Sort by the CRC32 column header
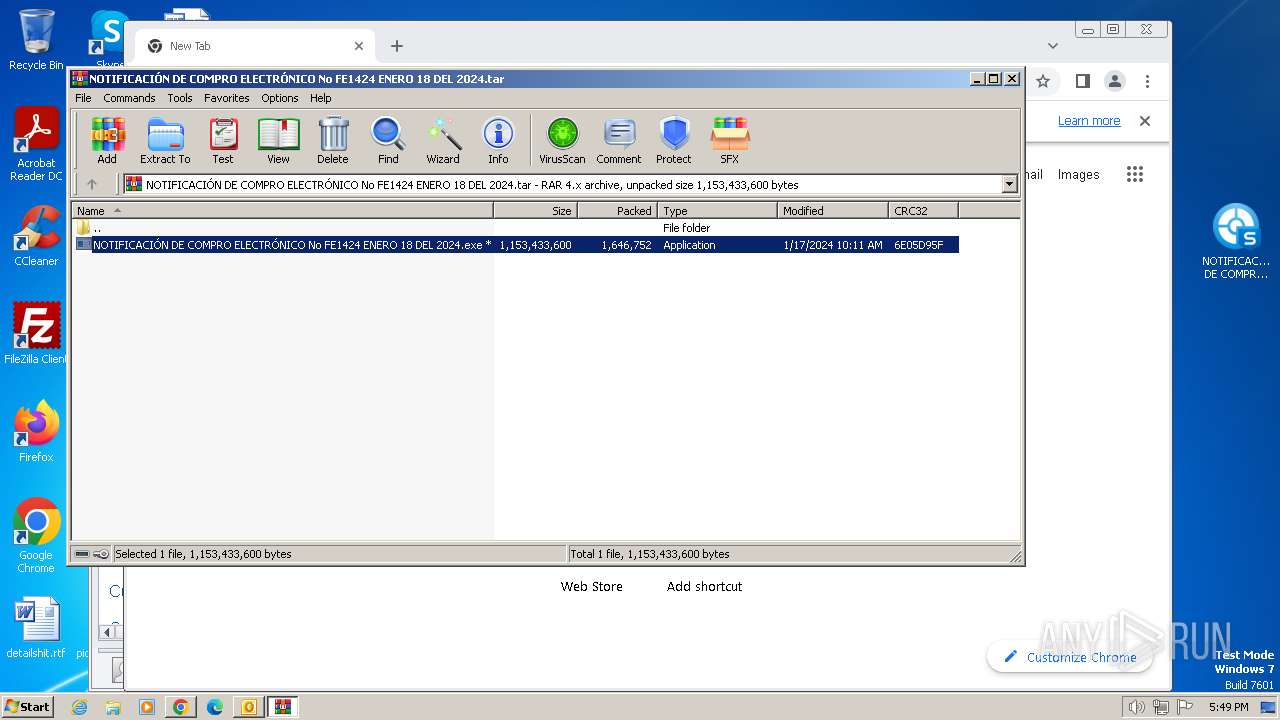Image resolution: width=1280 pixels, height=720 pixels. [x=923, y=210]
